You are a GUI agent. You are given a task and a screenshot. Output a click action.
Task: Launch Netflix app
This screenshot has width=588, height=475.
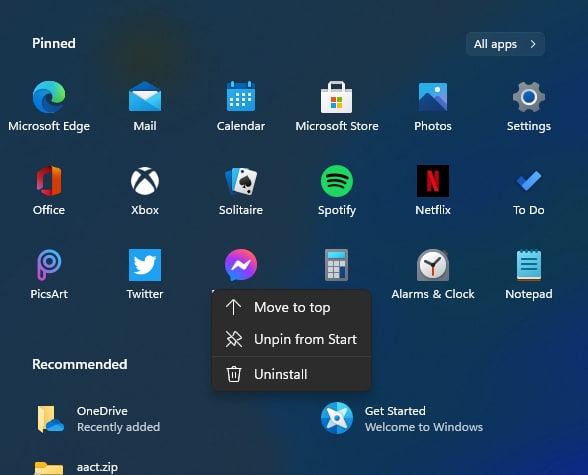pos(433,191)
